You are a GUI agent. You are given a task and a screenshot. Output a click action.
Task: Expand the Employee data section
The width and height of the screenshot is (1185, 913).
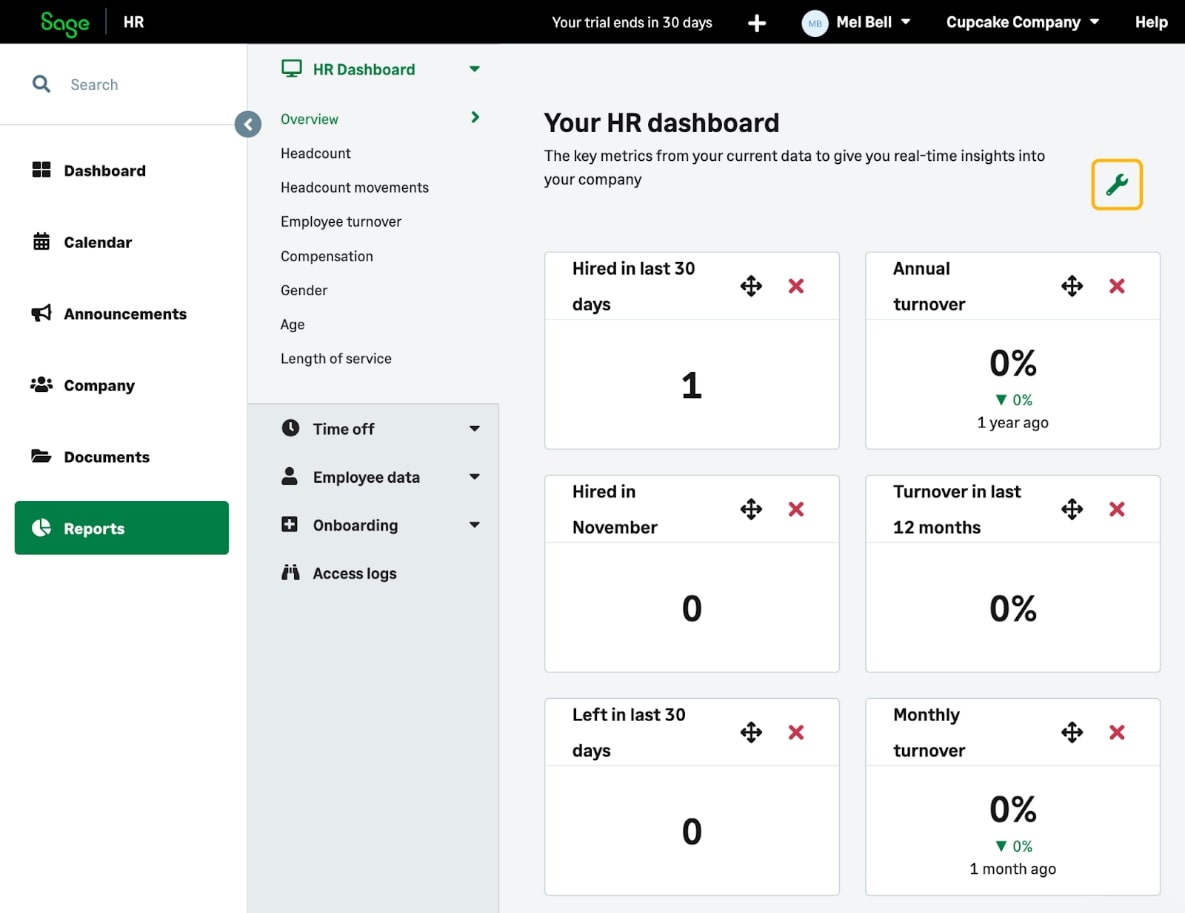pos(475,477)
